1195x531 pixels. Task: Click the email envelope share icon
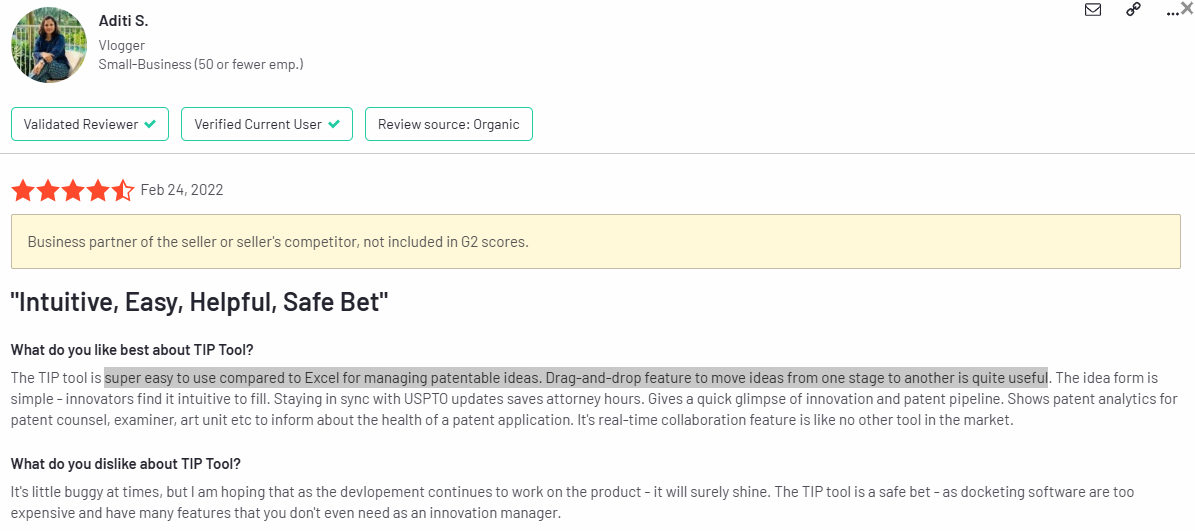1093,10
